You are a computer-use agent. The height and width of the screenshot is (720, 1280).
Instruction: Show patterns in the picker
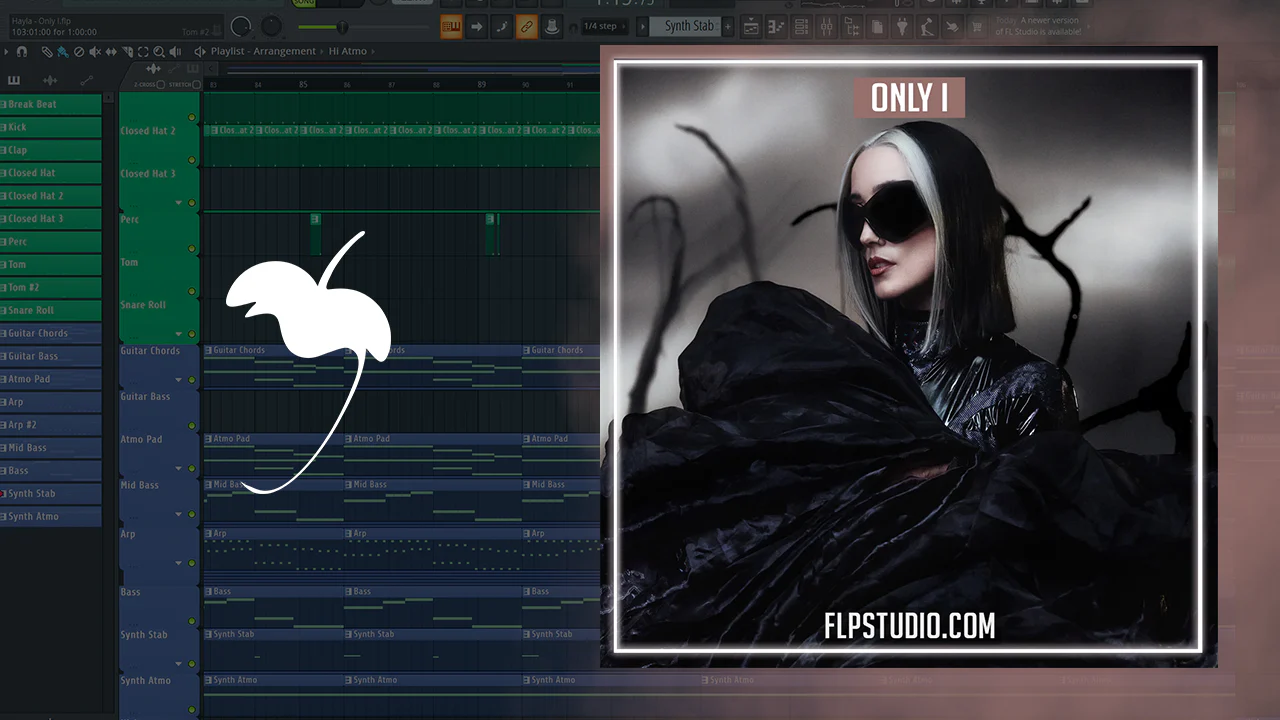(14, 80)
